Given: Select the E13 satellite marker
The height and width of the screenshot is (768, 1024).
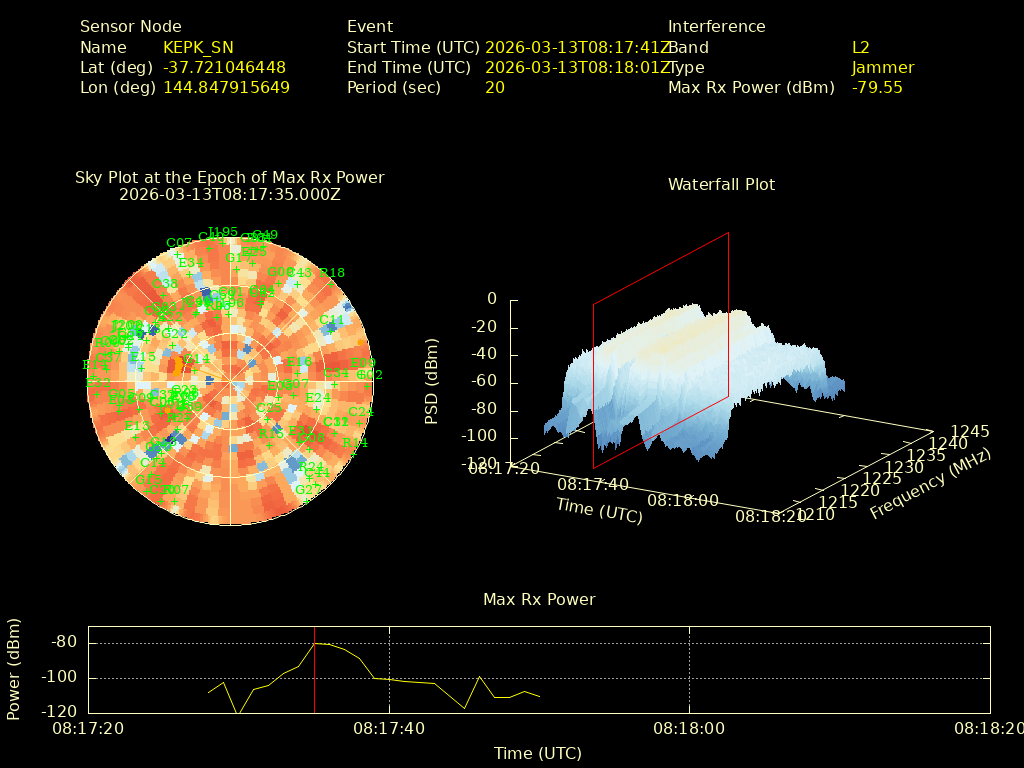Looking at the screenshot, I should 137,437.
